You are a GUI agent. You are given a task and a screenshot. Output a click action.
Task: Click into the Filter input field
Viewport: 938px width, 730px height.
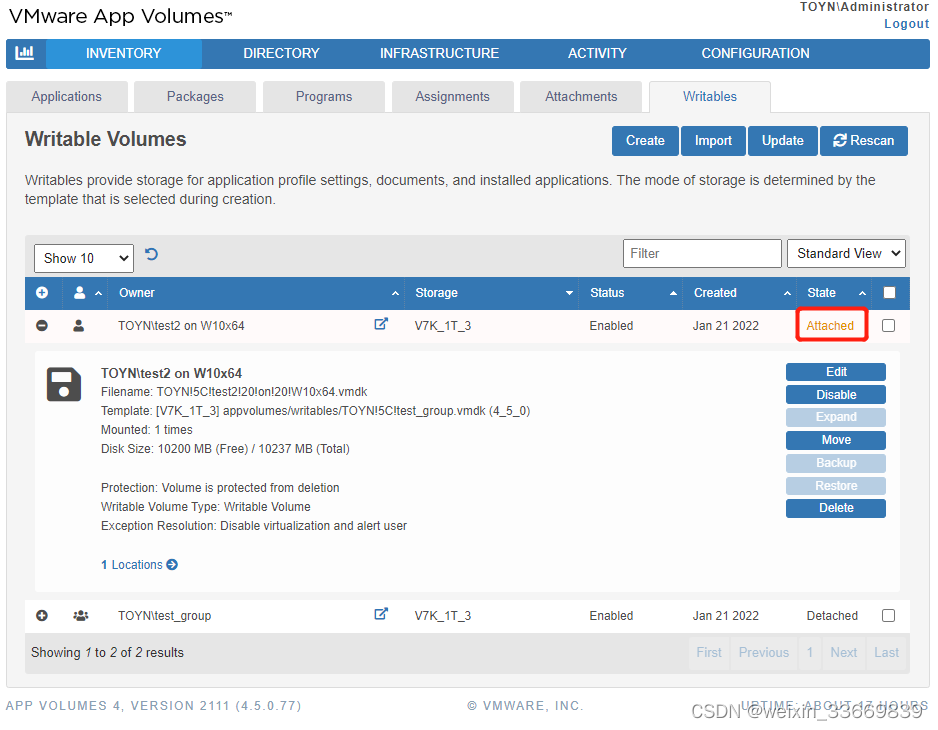click(702, 254)
